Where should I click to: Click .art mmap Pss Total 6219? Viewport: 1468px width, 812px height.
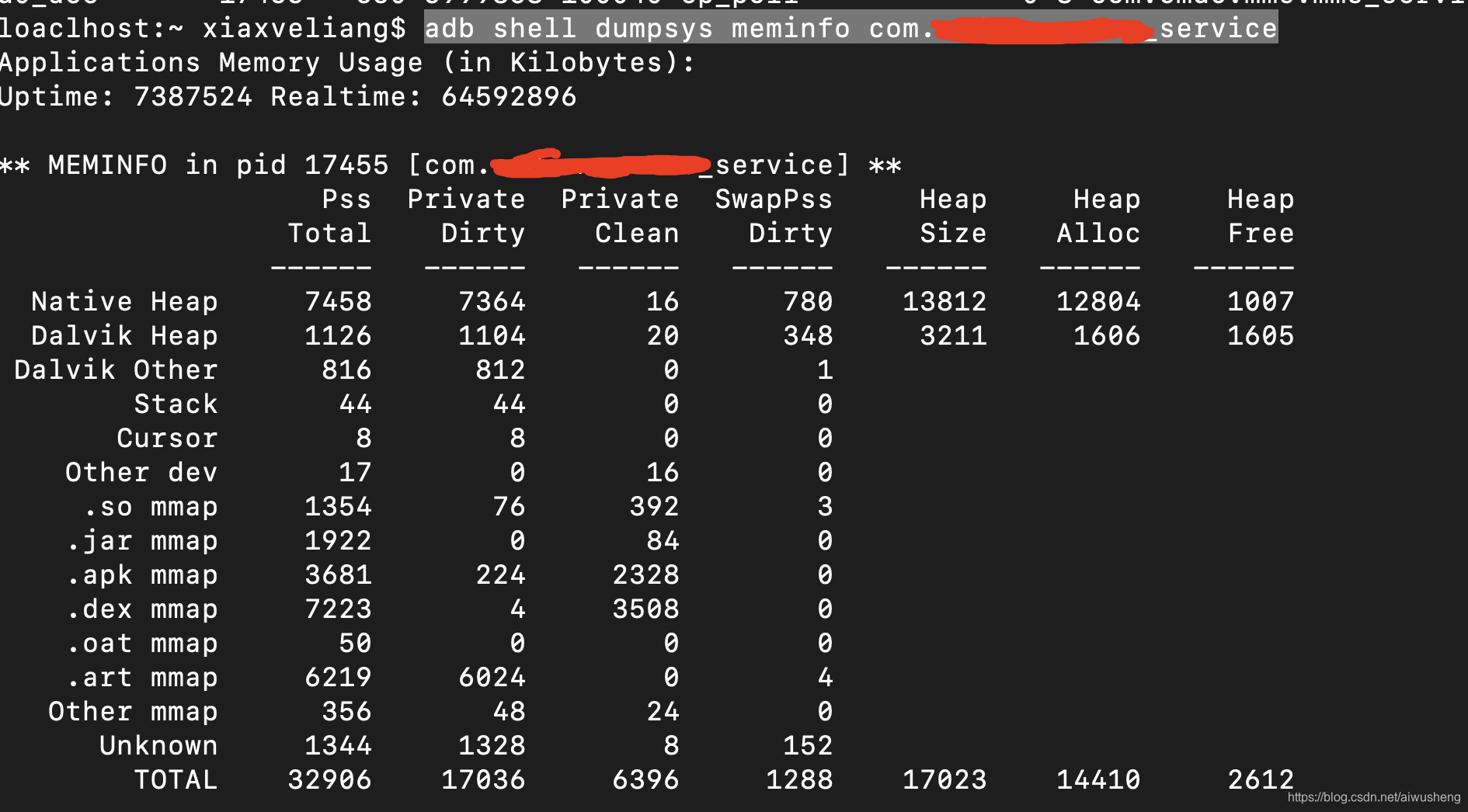[x=338, y=678]
